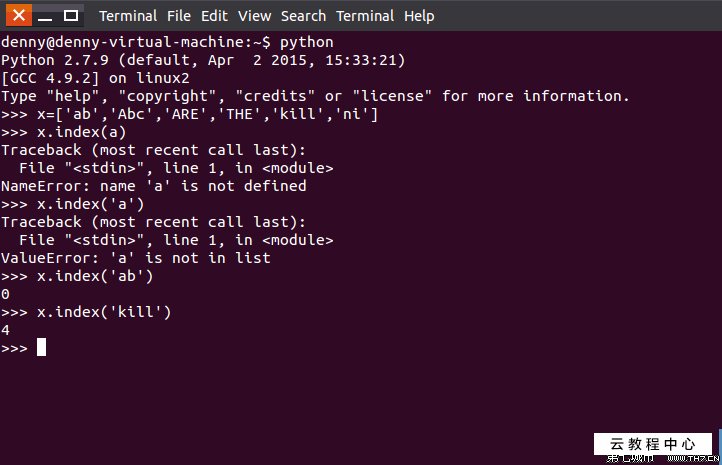722x465 pixels.
Task: Click the shell prompt line running python
Action: (167, 42)
